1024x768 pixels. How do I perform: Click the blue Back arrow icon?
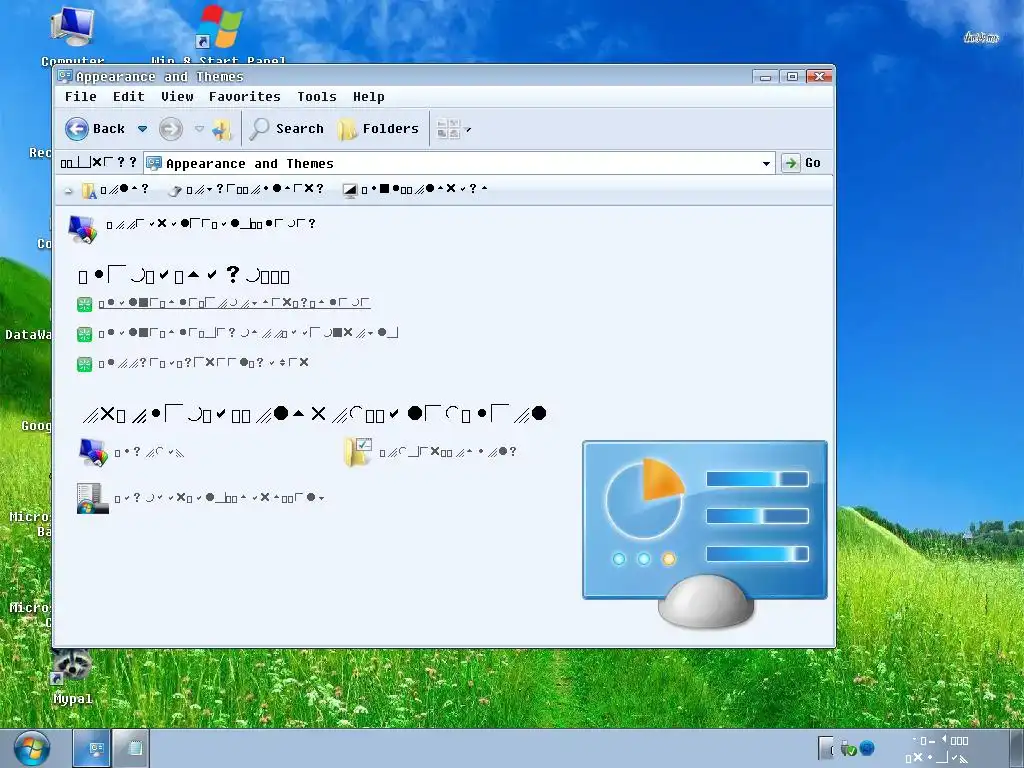[x=77, y=129]
